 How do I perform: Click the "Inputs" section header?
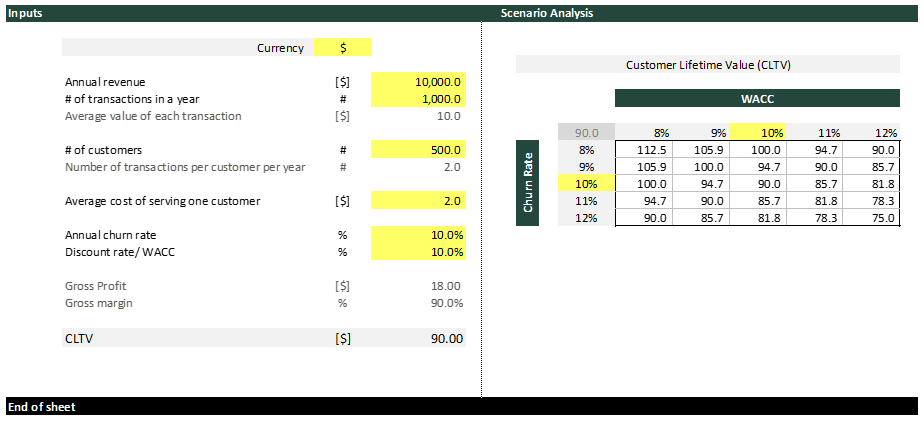(x=25, y=13)
